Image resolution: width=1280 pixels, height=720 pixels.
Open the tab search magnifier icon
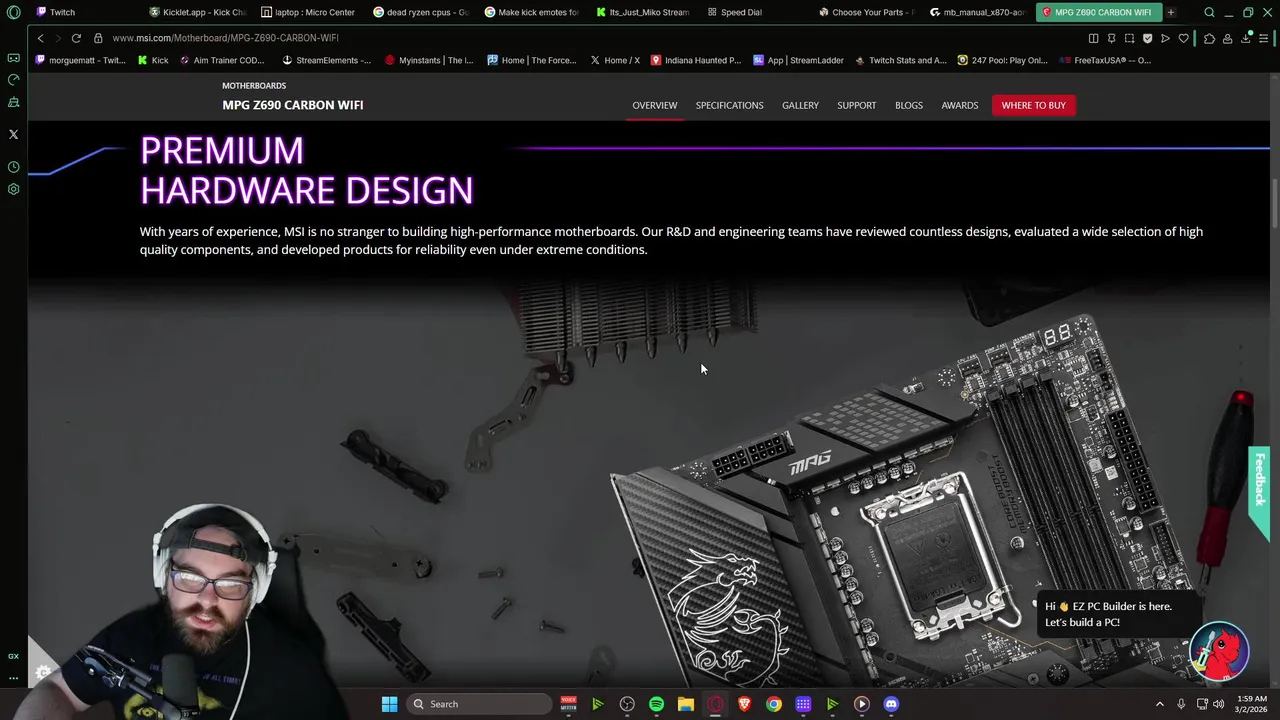(x=1209, y=12)
